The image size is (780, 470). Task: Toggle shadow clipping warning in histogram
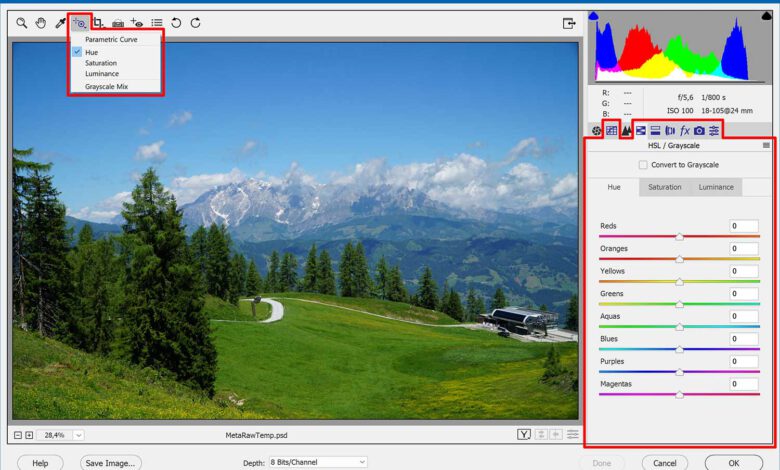pos(594,16)
